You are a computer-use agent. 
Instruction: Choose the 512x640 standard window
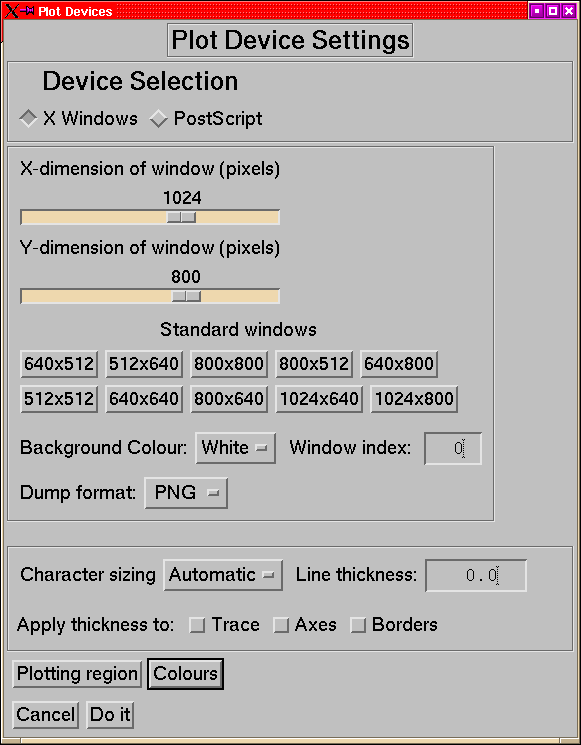(143, 364)
